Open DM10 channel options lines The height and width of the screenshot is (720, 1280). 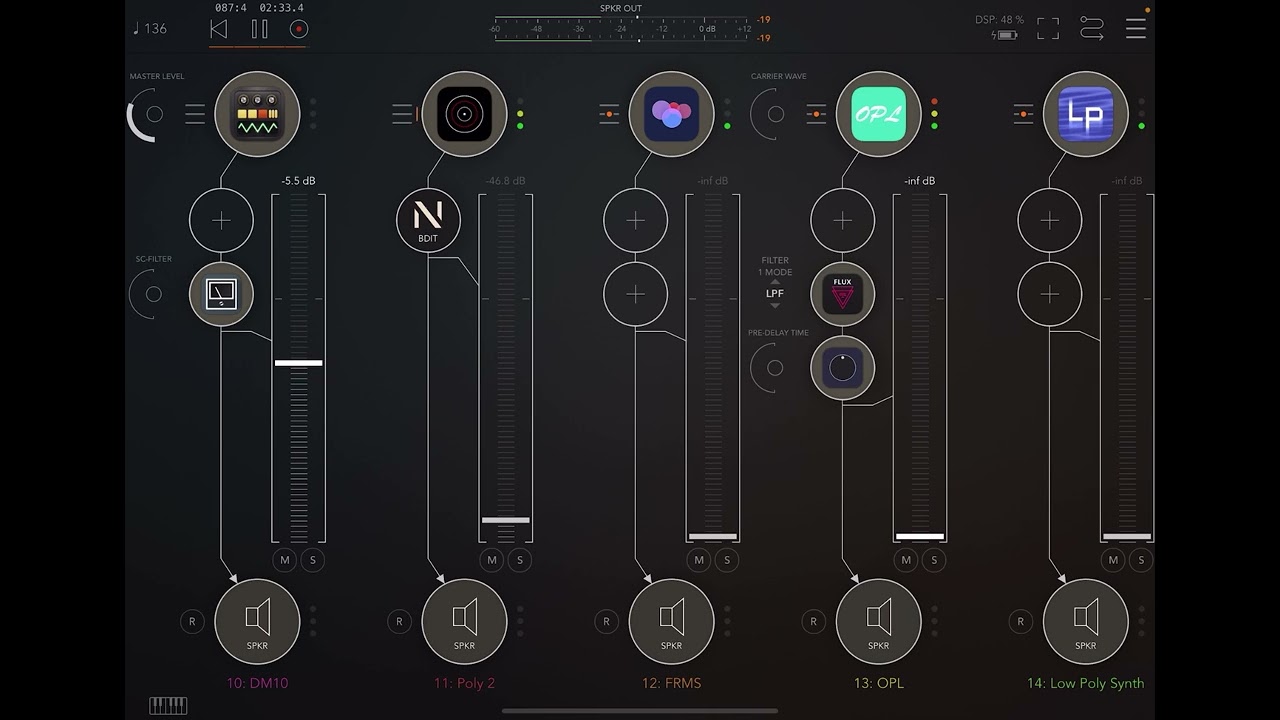[x=195, y=114]
